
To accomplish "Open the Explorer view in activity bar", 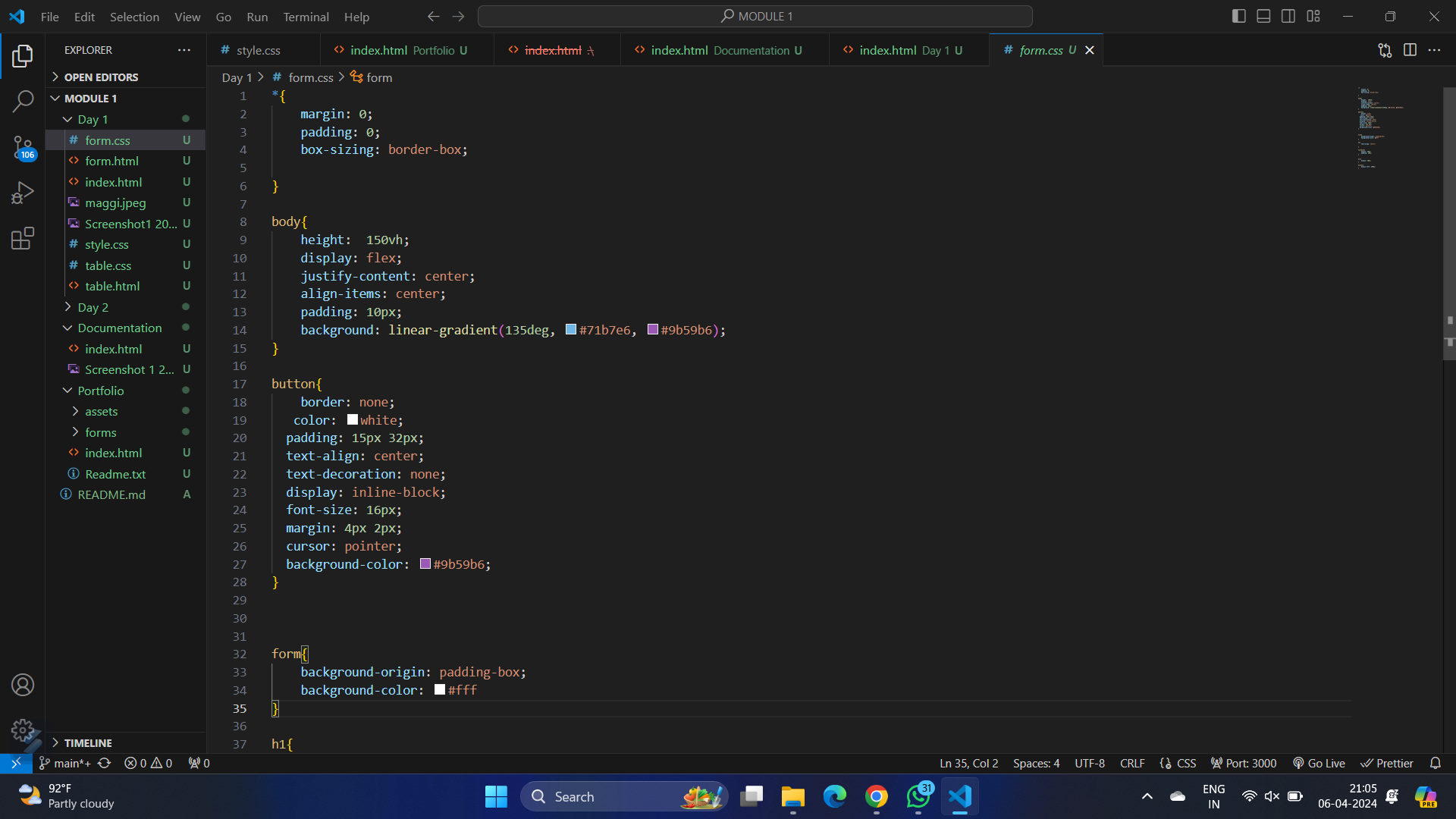I will tap(23, 55).
